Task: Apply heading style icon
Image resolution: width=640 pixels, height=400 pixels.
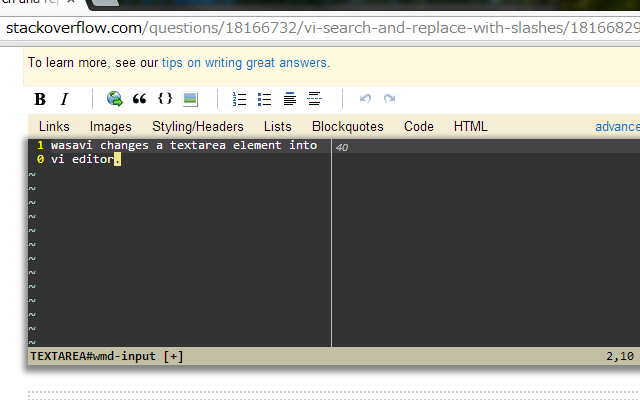Action: 290,99
